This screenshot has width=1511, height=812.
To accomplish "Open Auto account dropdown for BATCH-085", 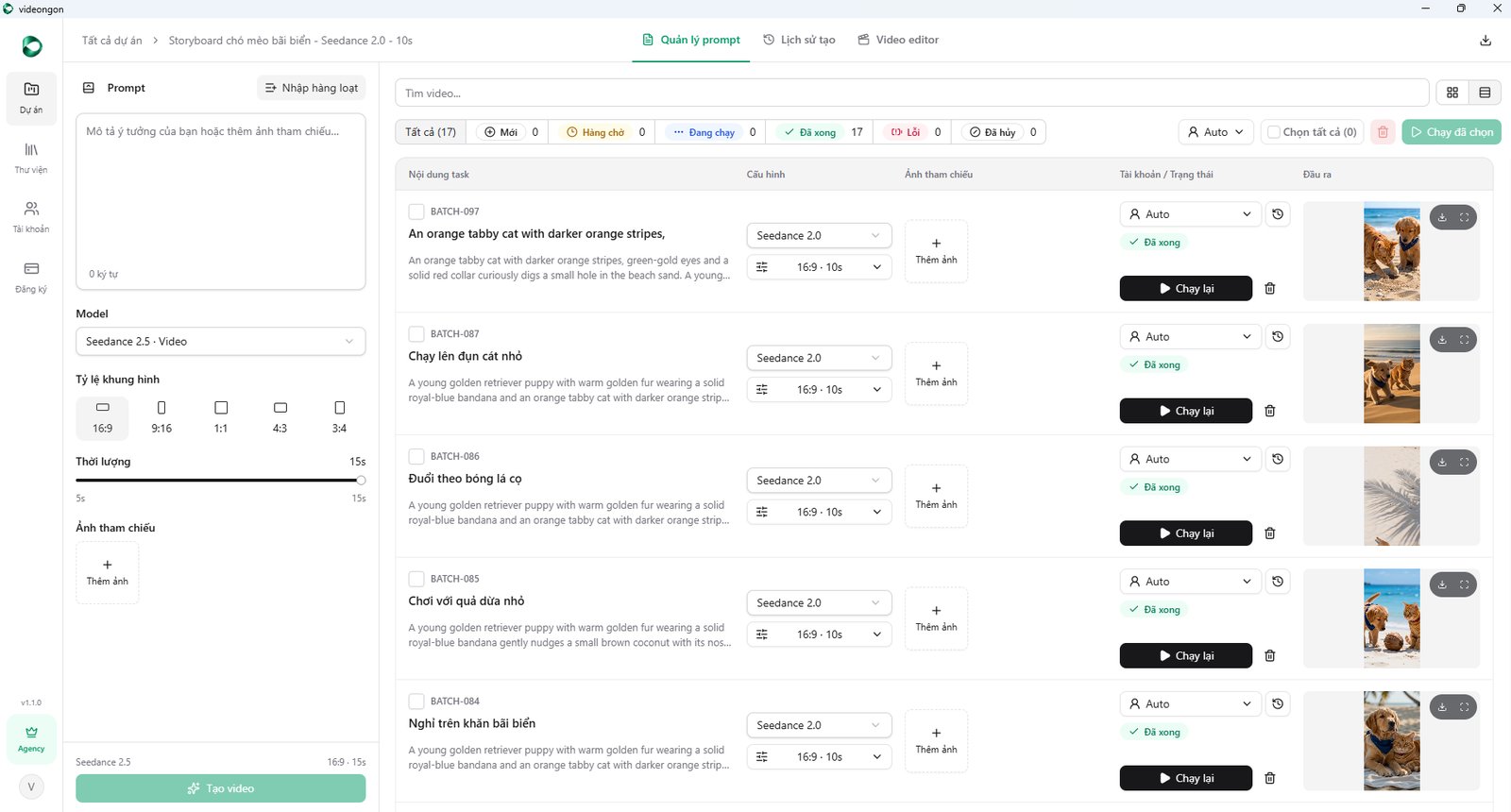I will [1191, 582].
